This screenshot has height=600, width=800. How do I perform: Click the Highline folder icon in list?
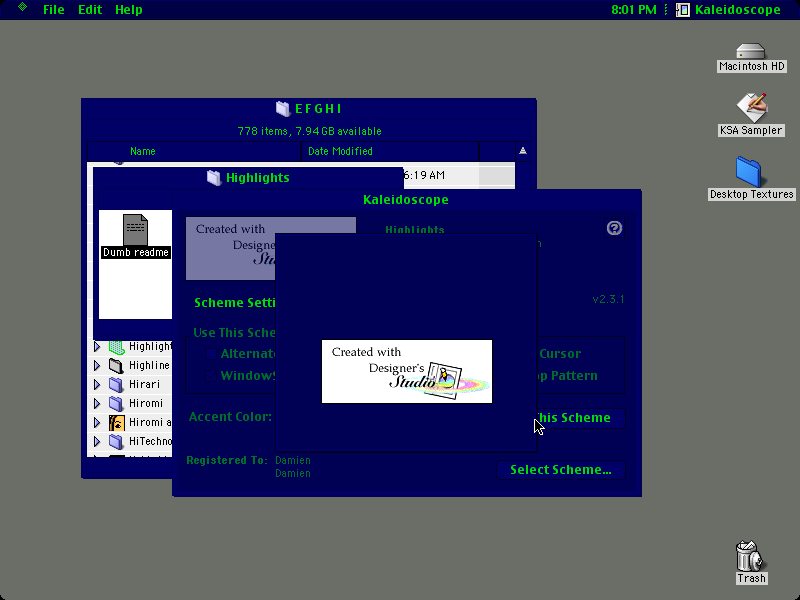click(116, 366)
